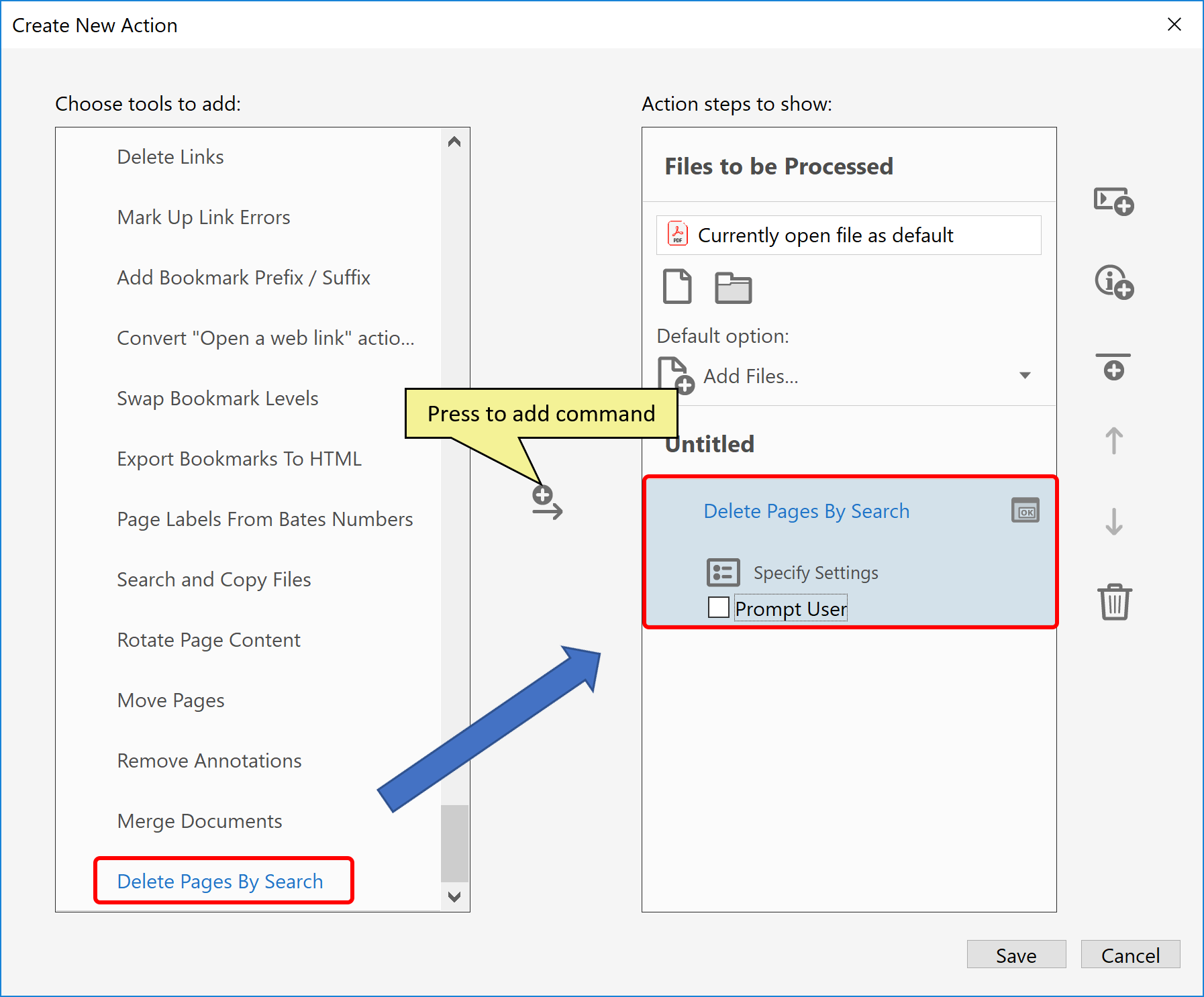The image size is (1204, 997).
Task: Delete the selected step using trash icon
Action: [x=1114, y=602]
